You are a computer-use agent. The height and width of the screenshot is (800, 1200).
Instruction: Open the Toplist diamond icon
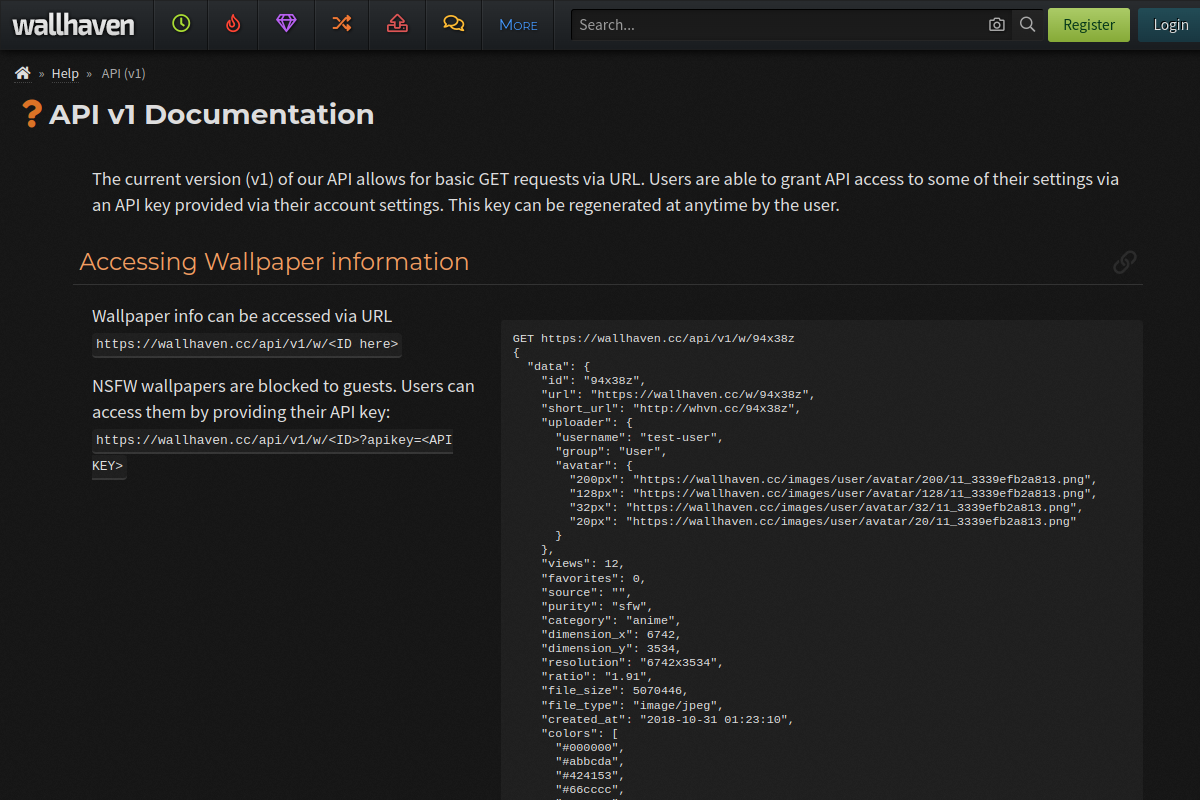[x=286, y=24]
